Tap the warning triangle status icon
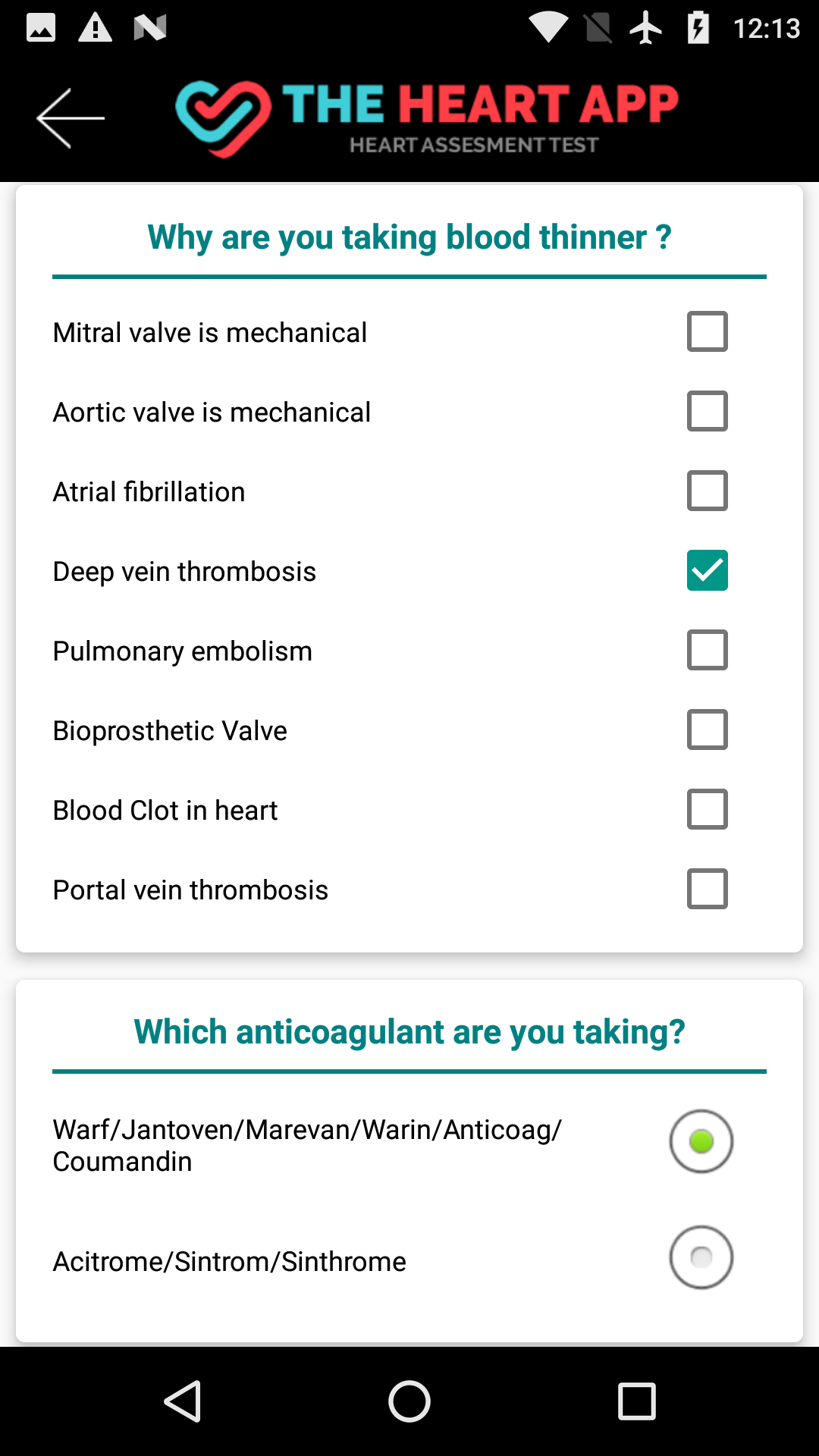Viewport: 819px width, 1456px height. [x=96, y=28]
